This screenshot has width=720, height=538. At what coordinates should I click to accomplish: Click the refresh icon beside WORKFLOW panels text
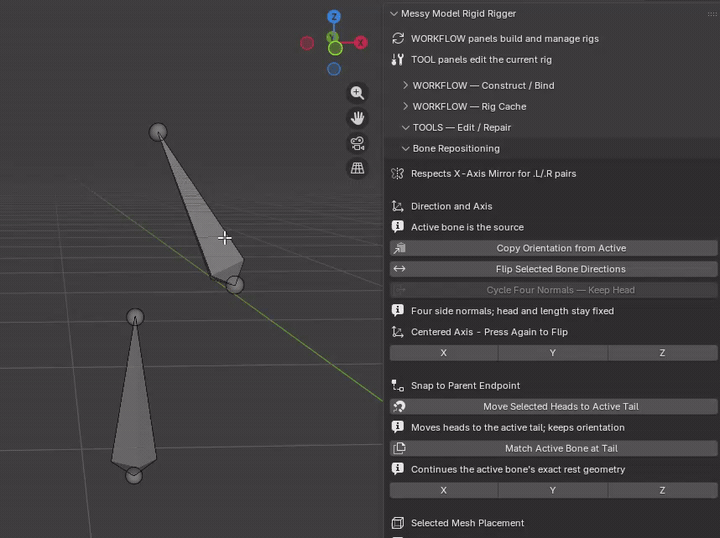coord(398,39)
